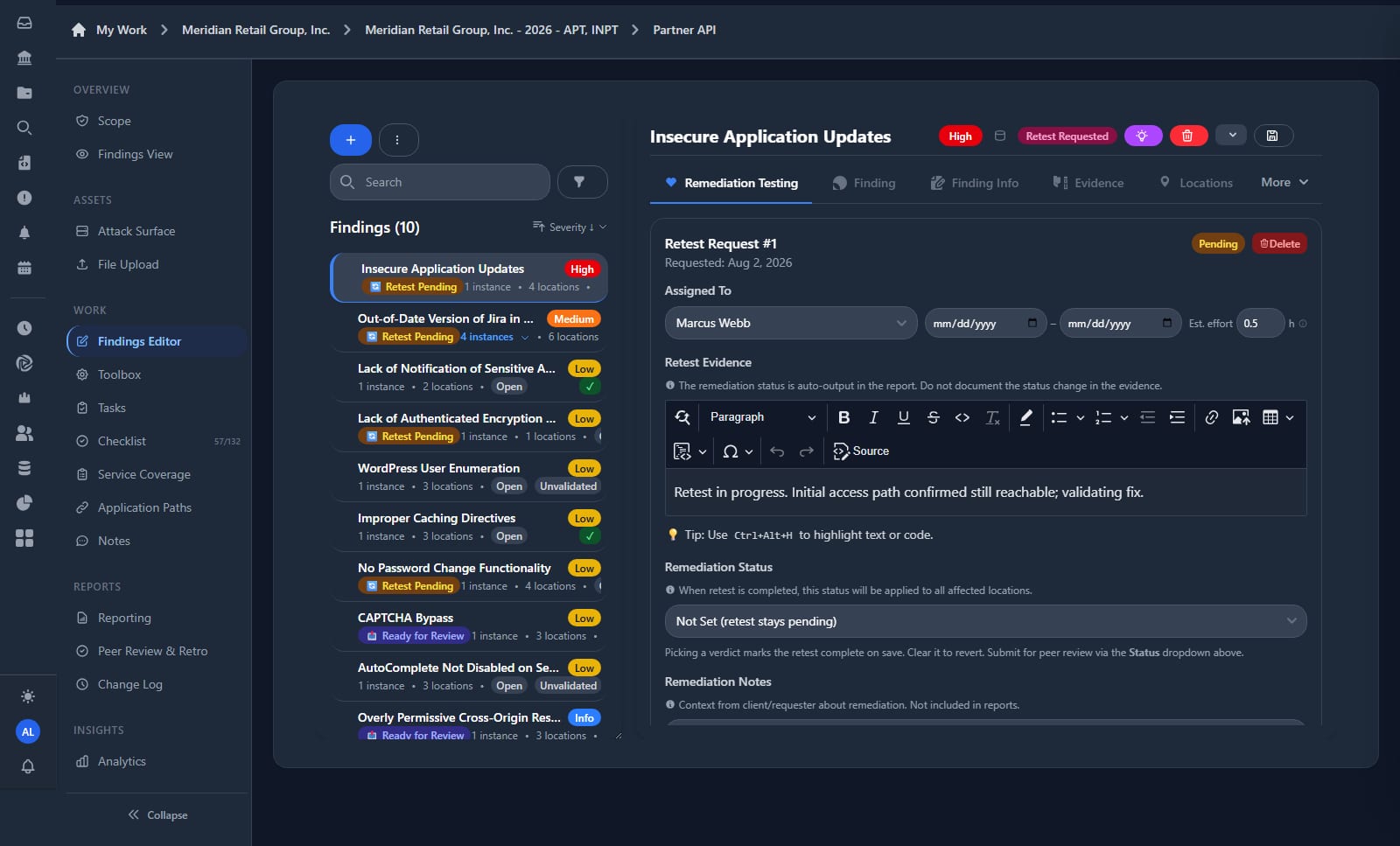Toggle bold formatting in editor
1400x846 pixels.
tap(843, 417)
